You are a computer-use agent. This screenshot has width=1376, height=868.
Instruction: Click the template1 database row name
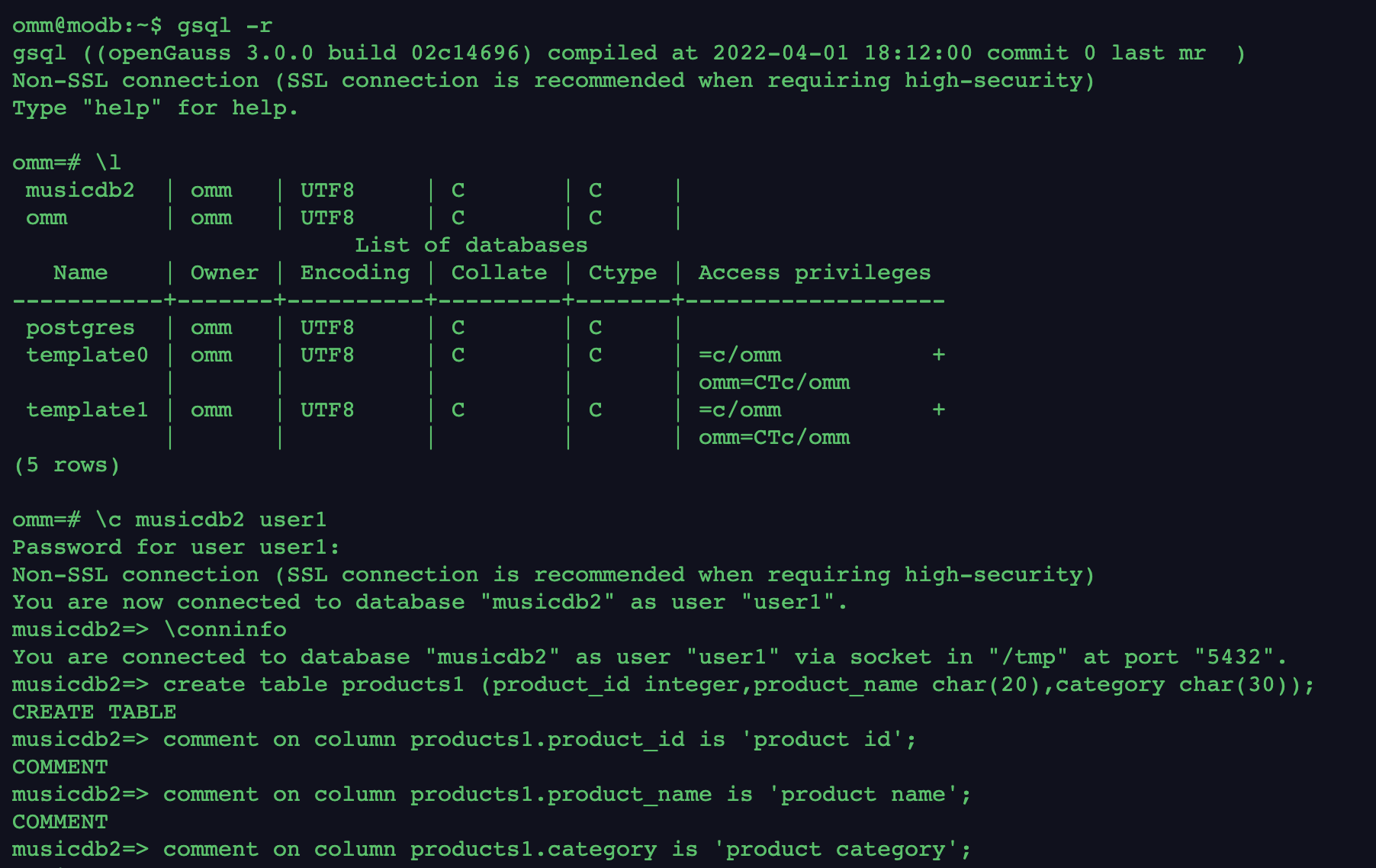point(87,410)
